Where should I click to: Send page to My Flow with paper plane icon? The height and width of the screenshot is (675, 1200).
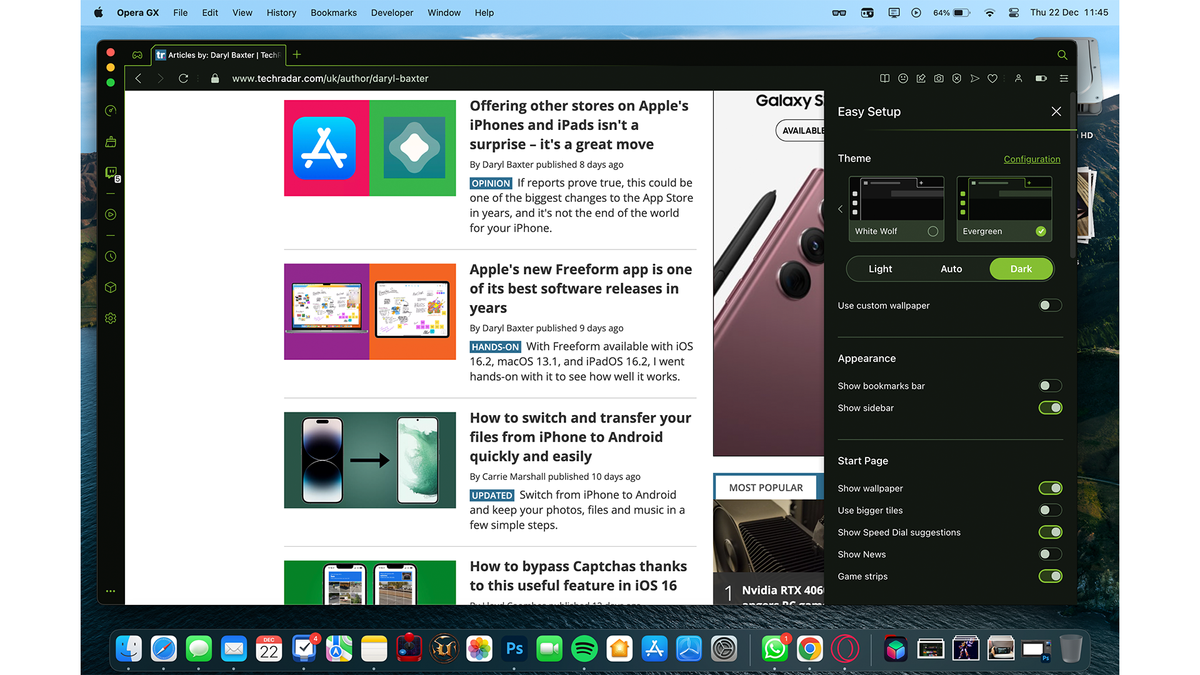[975, 78]
